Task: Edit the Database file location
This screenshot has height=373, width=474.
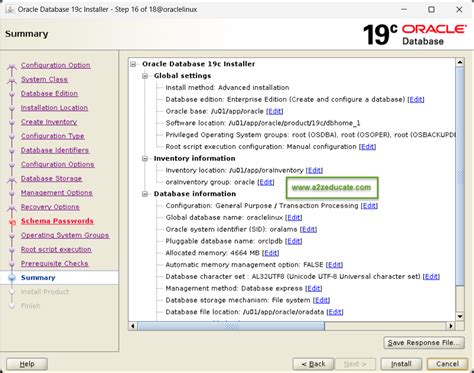Action: [335, 312]
